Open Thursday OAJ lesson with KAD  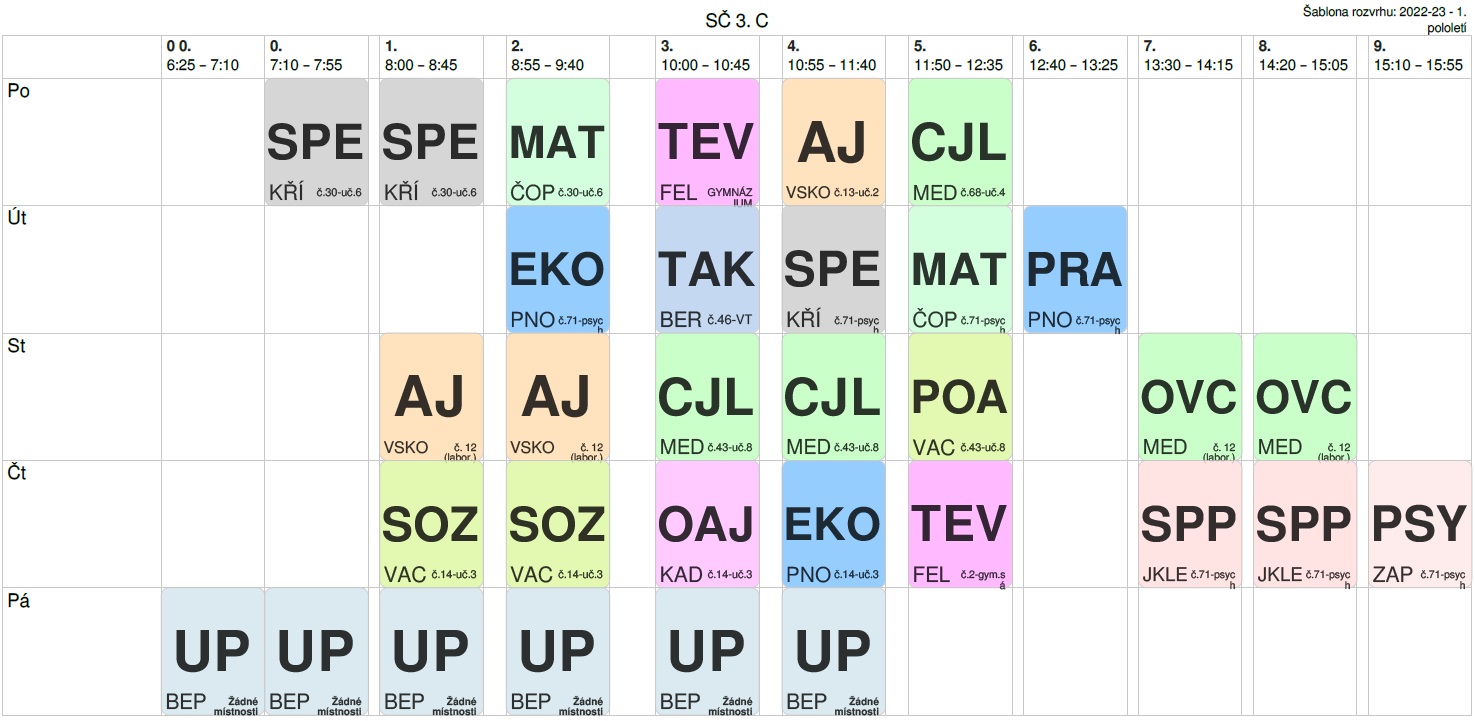pos(707,523)
